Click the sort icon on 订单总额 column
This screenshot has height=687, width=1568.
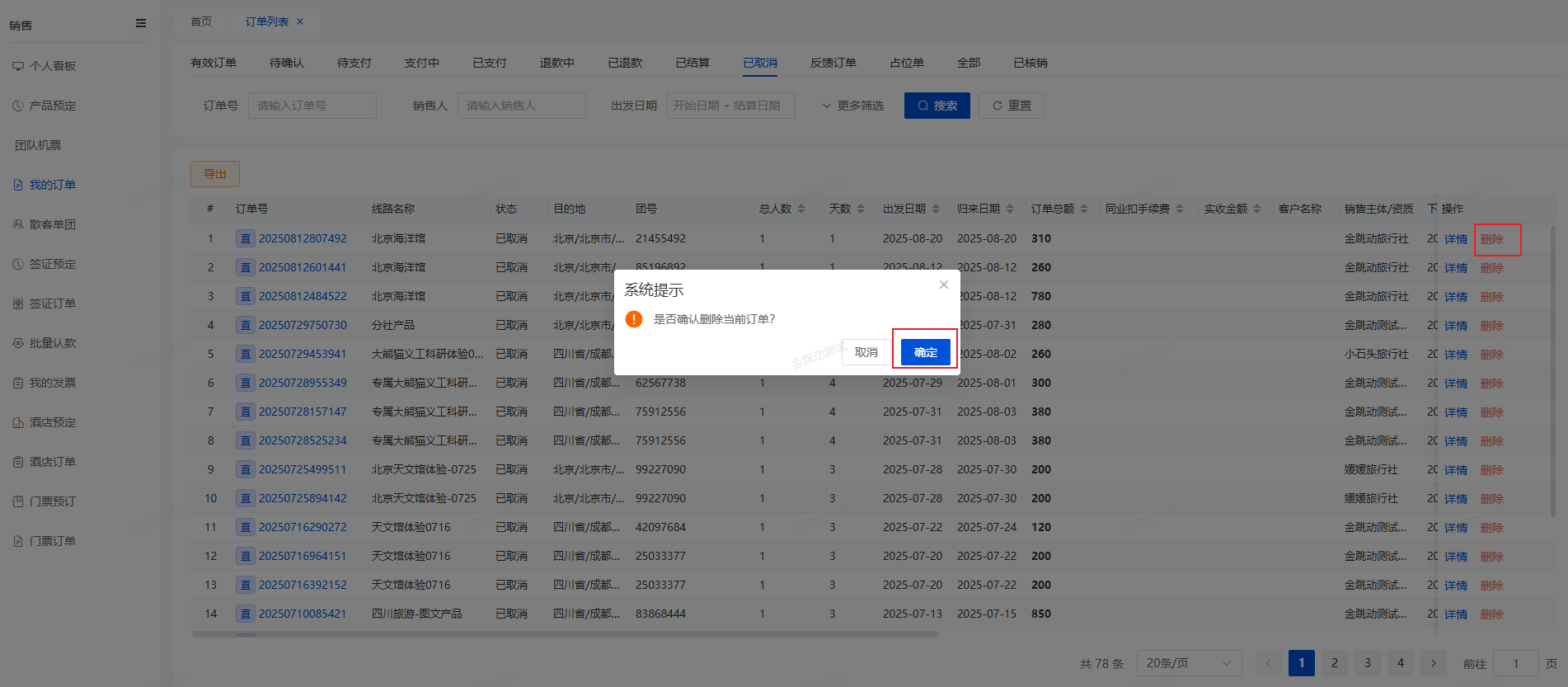(x=1084, y=209)
